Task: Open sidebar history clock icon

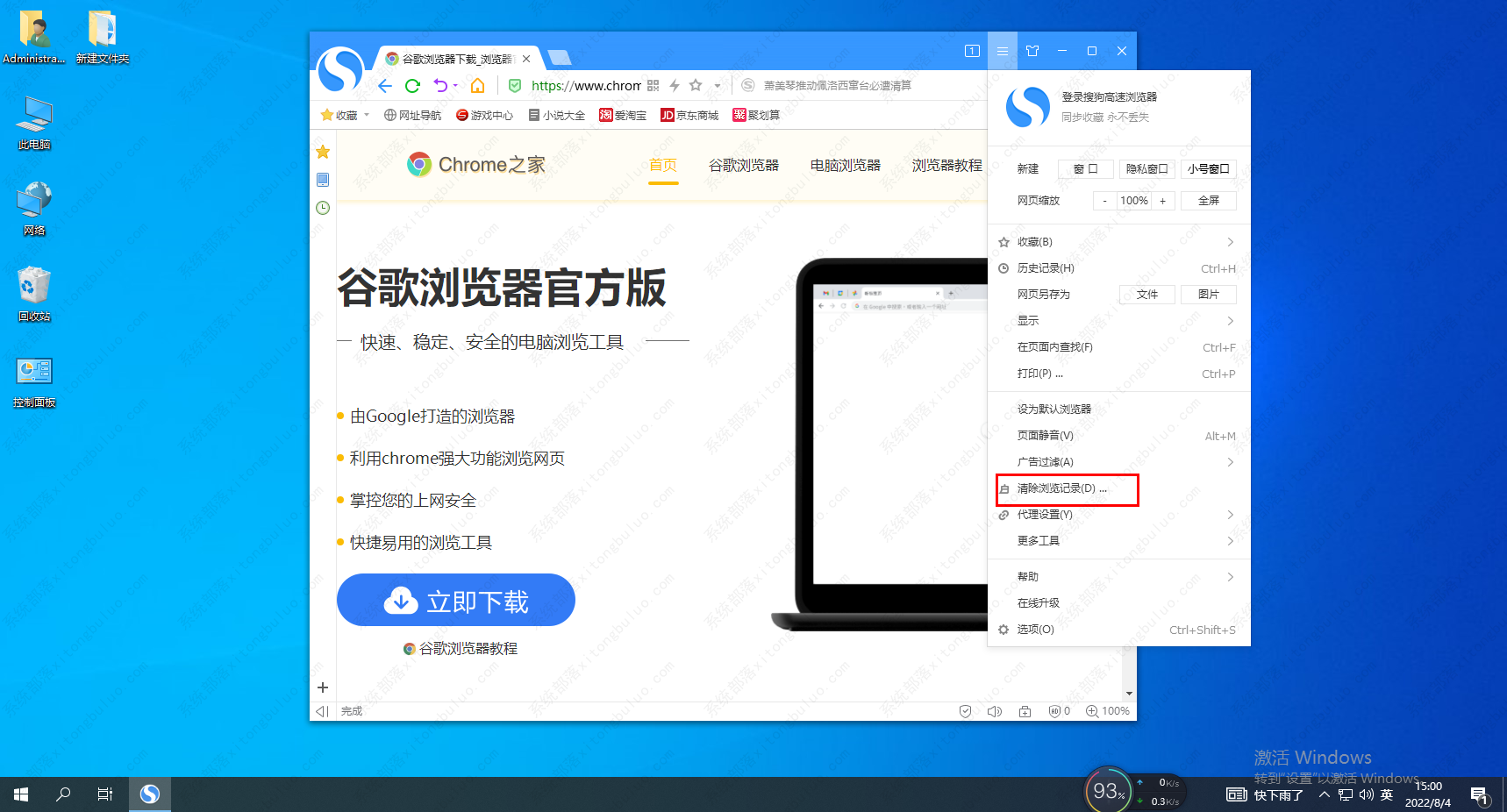Action: click(x=323, y=208)
